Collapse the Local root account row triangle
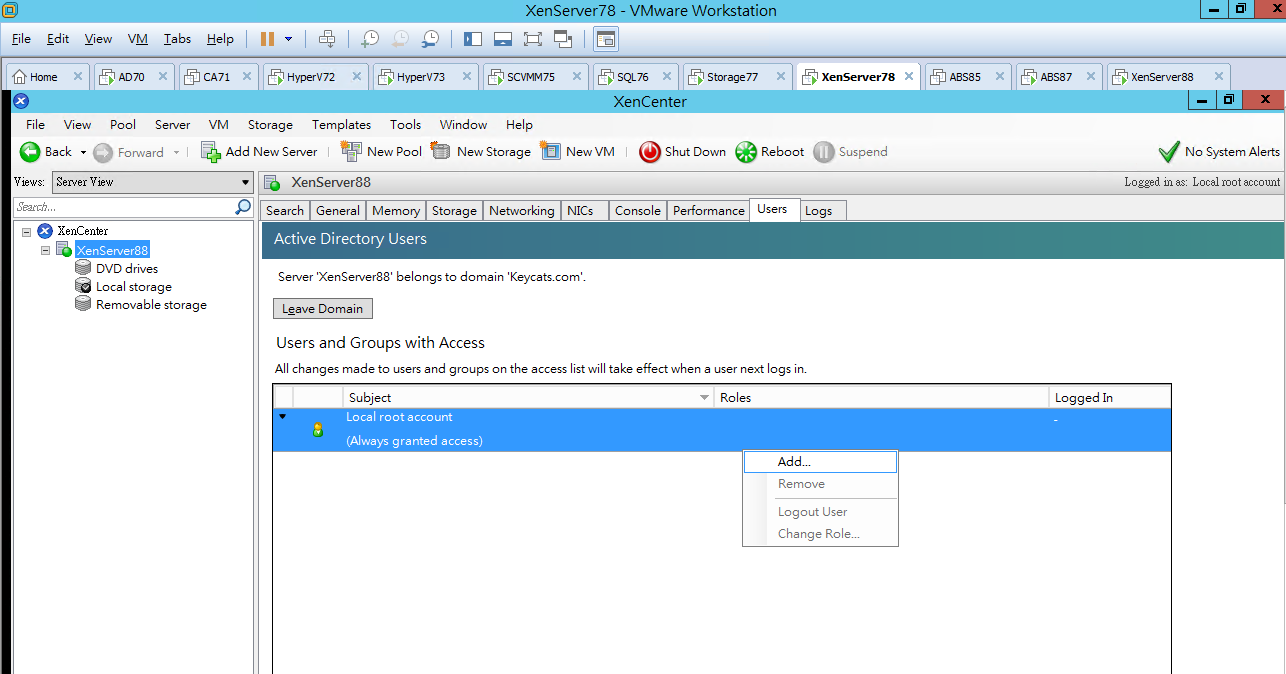Image resolution: width=1286 pixels, height=674 pixels. tap(283, 417)
